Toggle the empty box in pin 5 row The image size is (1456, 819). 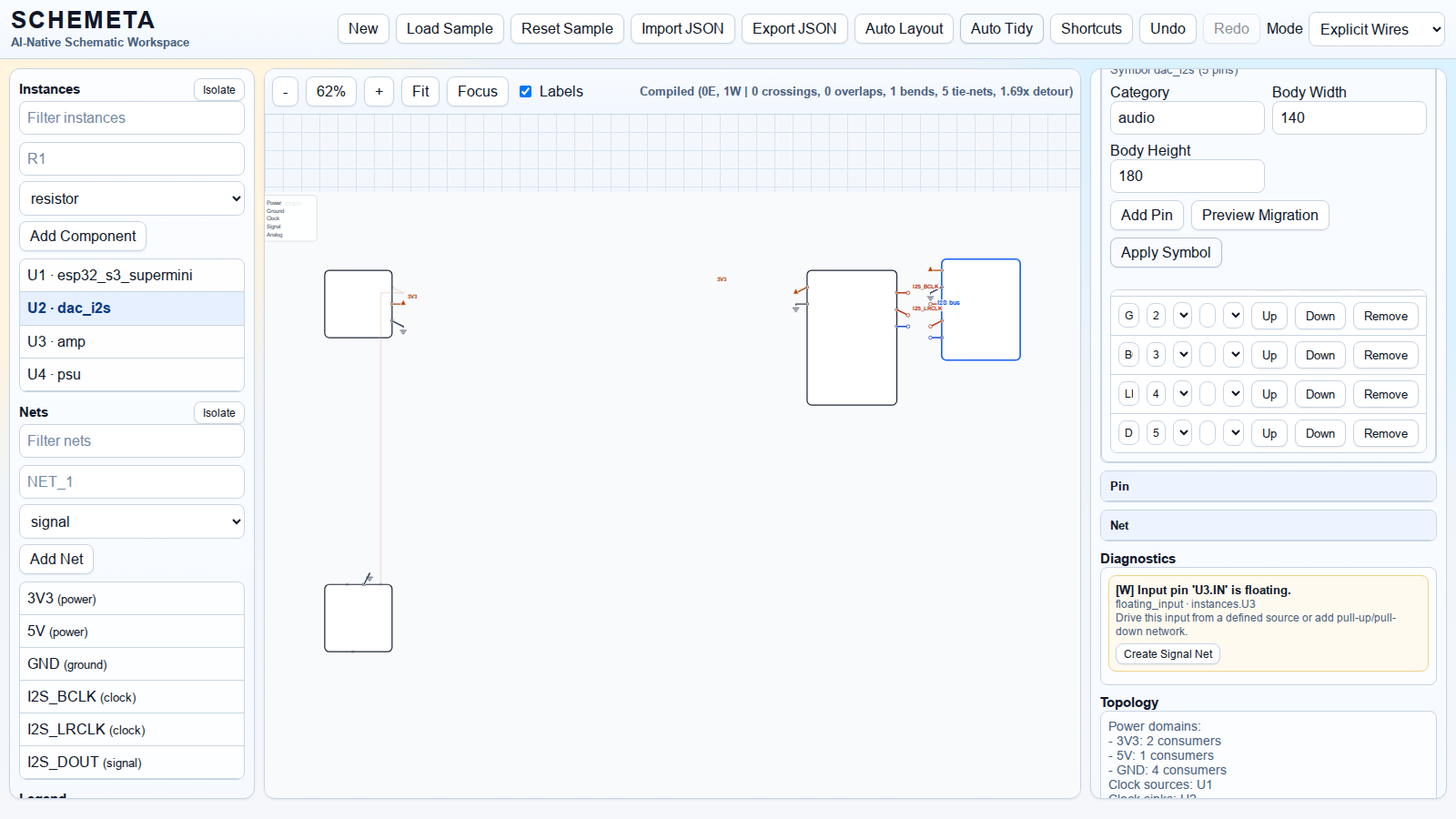click(x=1208, y=433)
